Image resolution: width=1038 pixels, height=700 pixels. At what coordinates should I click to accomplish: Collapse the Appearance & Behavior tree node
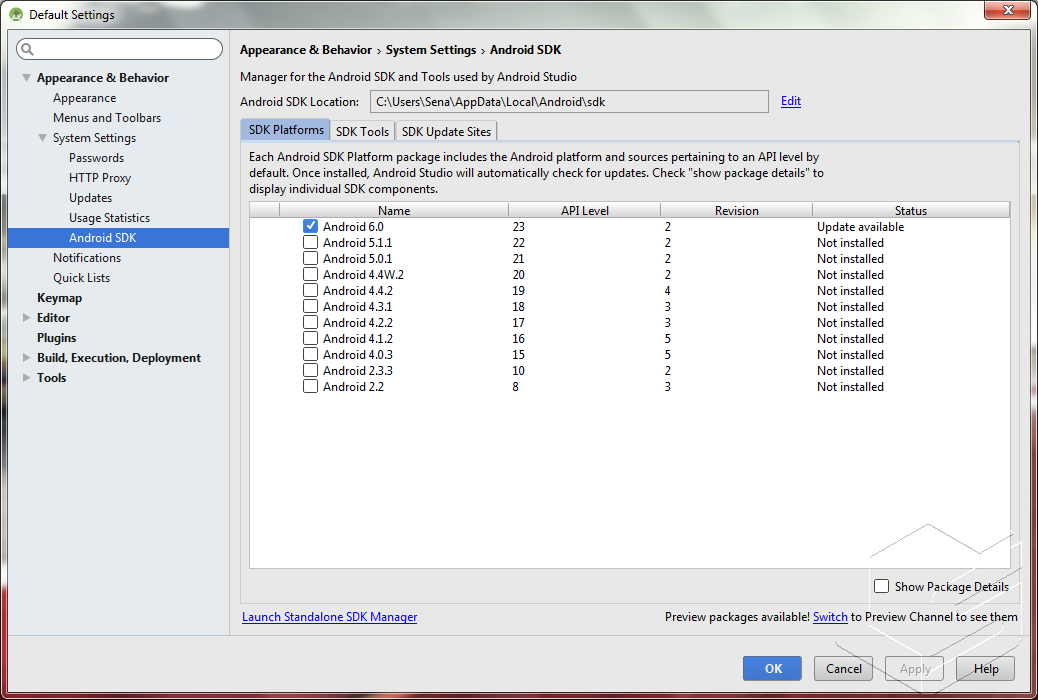tap(26, 77)
